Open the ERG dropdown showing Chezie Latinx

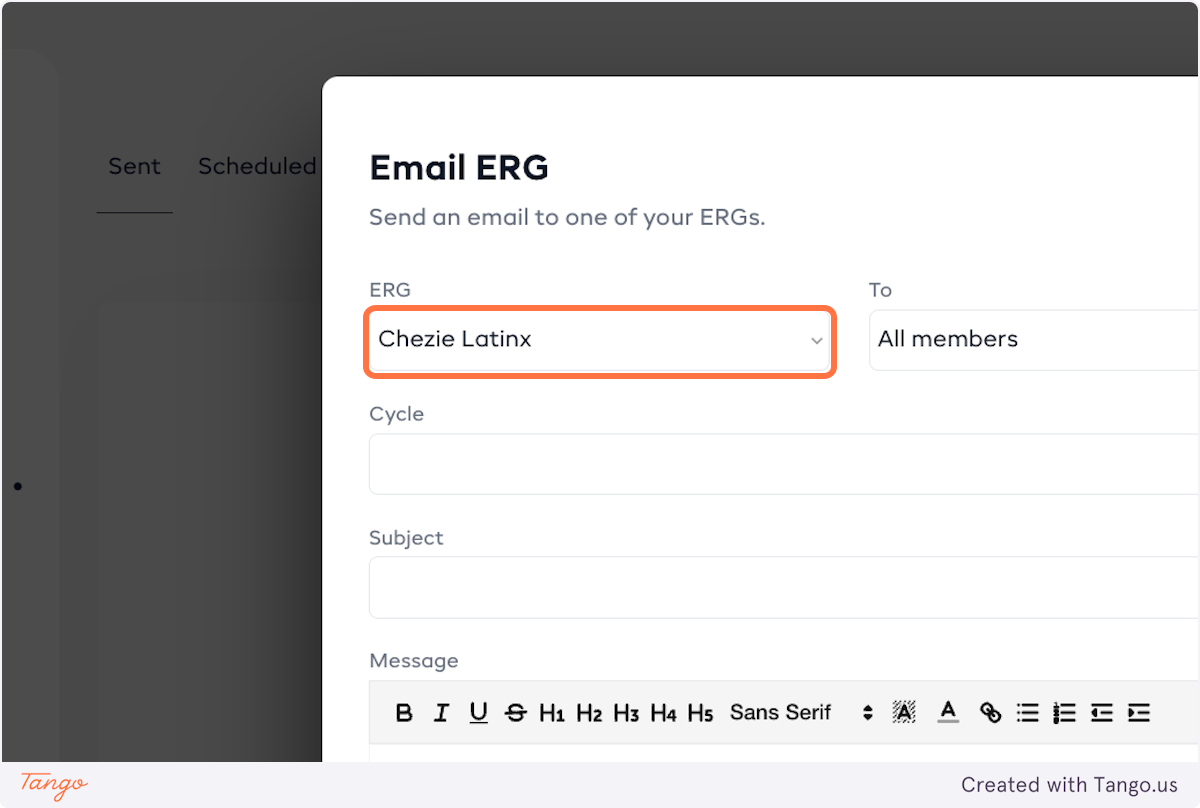pos(599,340)
